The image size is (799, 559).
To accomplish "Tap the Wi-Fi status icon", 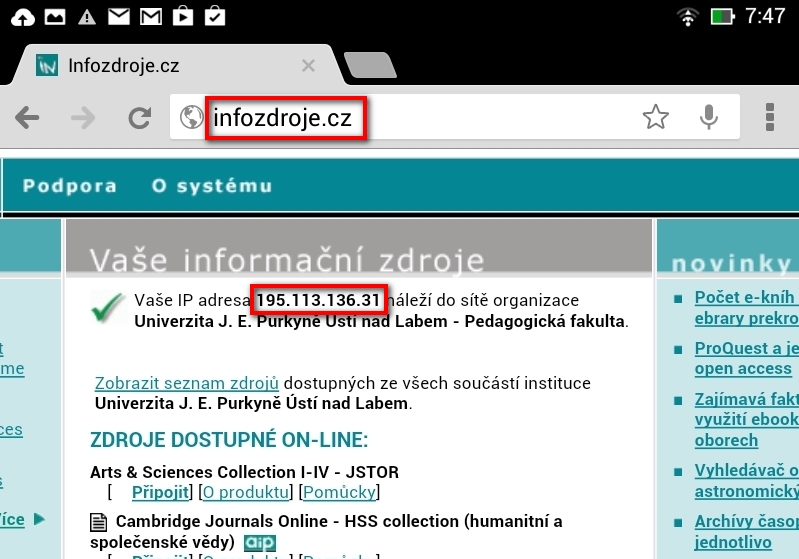I will tap(688, 17).
